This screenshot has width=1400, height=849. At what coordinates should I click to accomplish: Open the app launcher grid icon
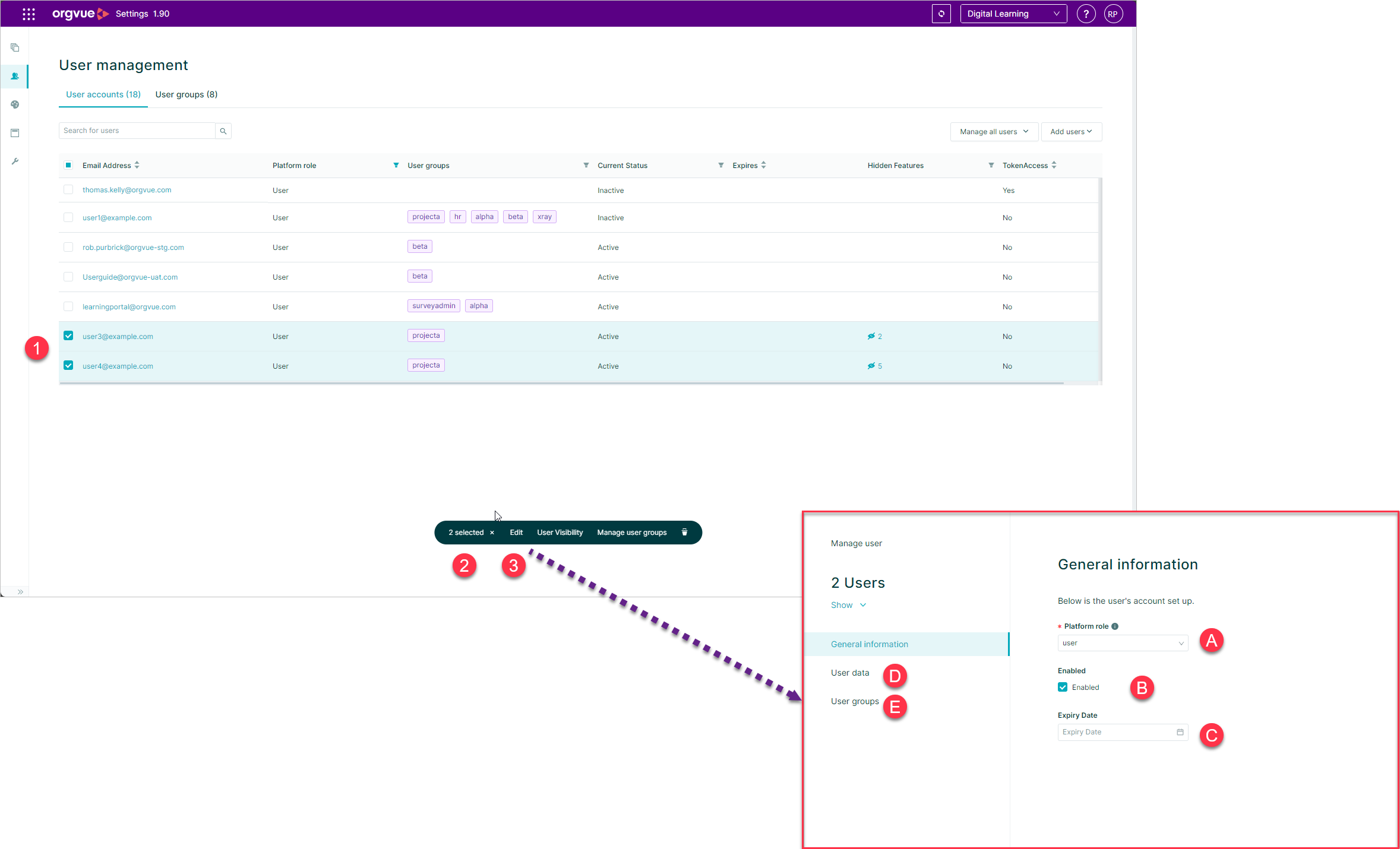pos(29,14)
